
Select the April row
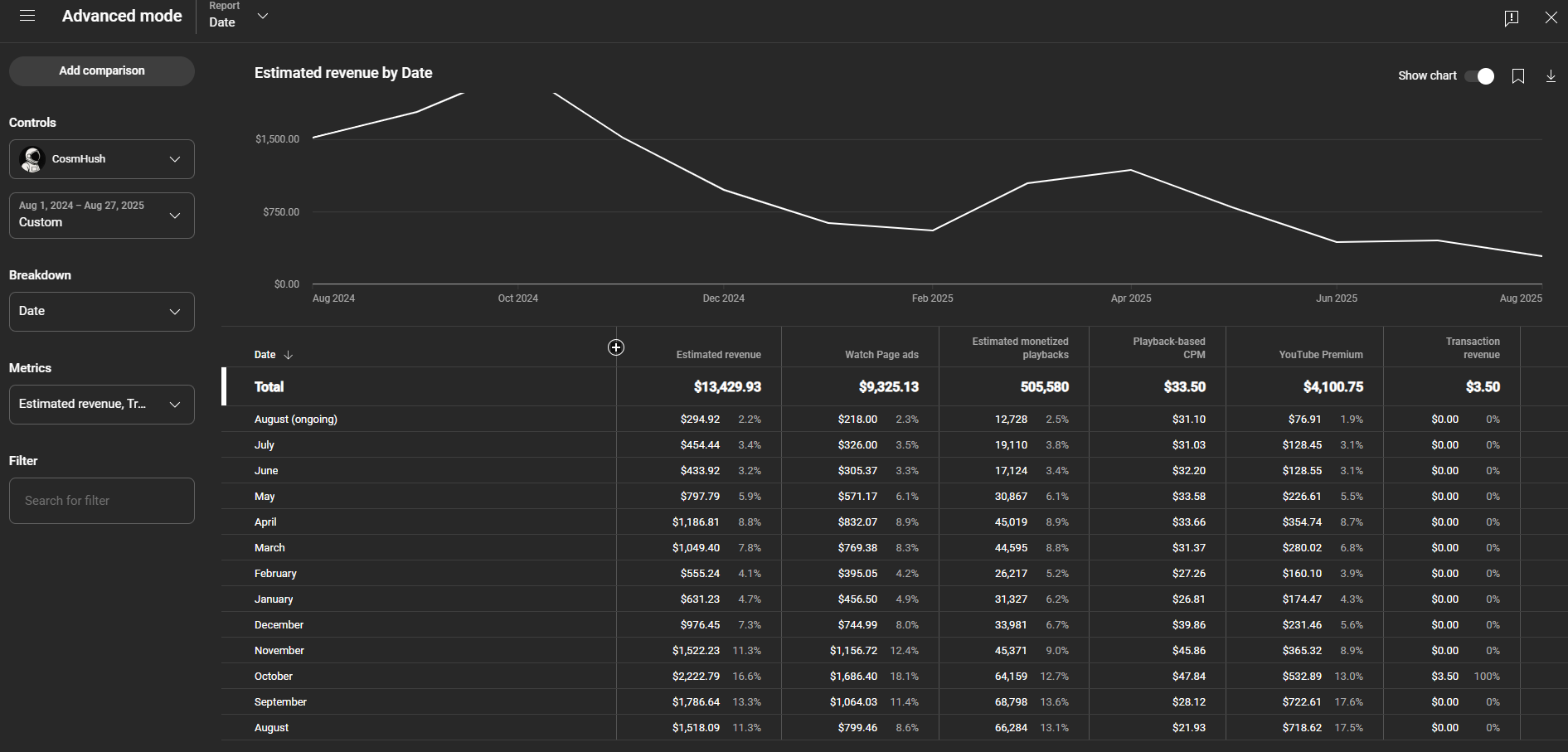pos(895,522)
